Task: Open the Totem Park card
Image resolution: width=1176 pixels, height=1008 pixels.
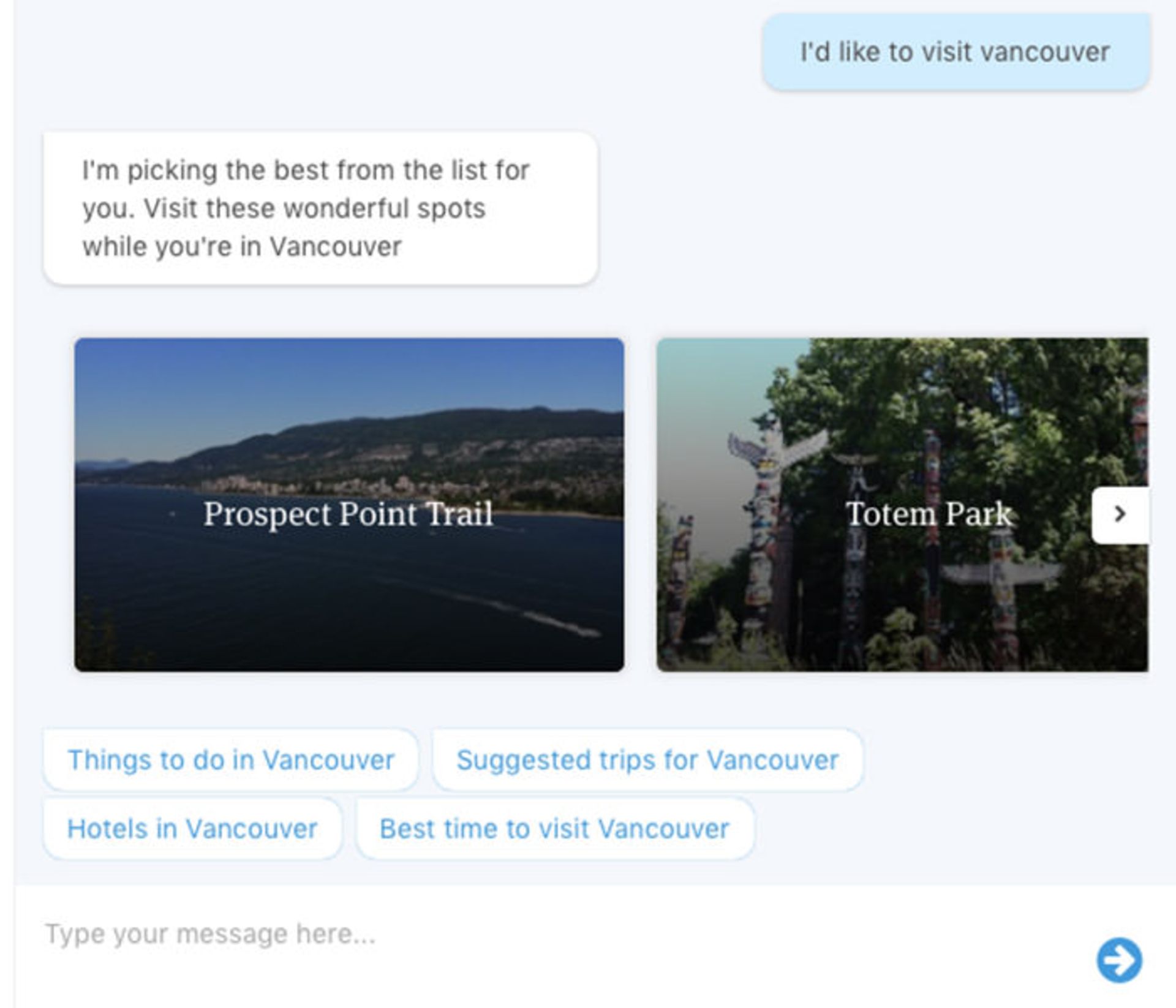Action: point(902,505)
